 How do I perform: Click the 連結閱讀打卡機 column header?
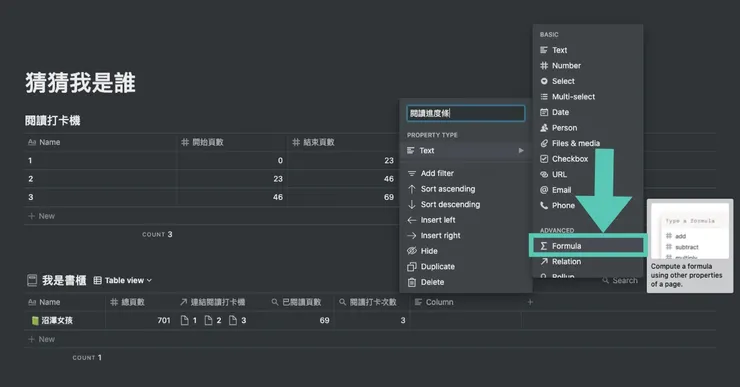(212, 302)
